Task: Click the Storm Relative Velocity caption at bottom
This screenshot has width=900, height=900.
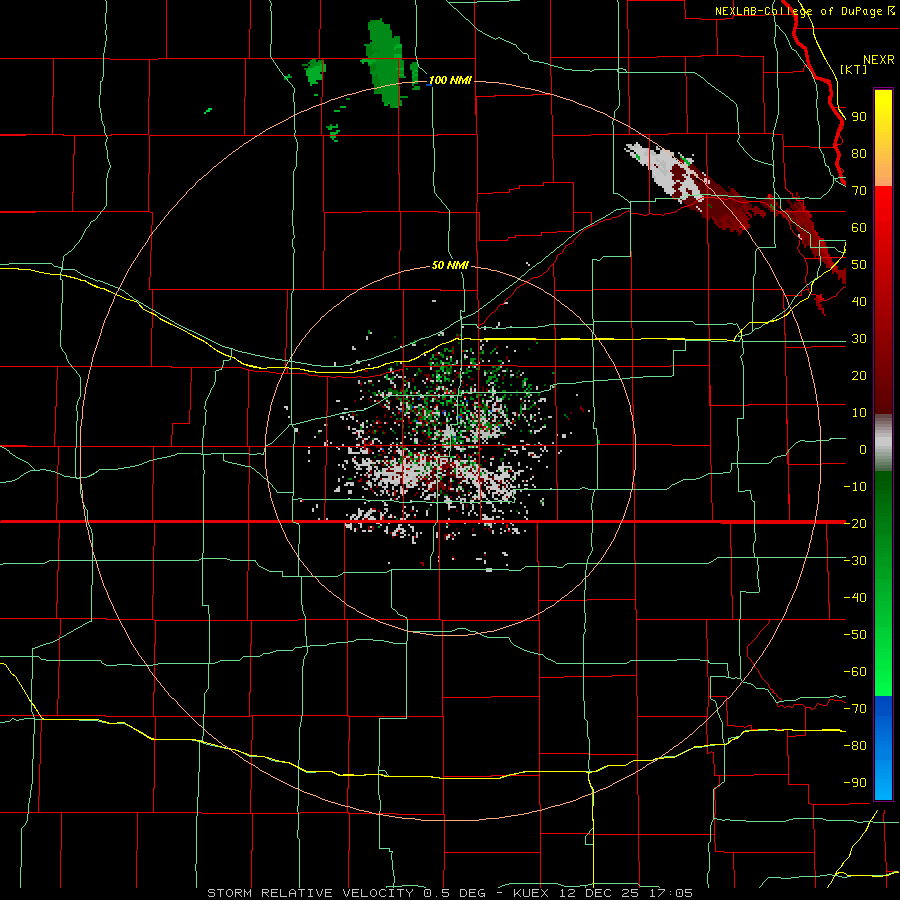Action: [x=449, y=893]
